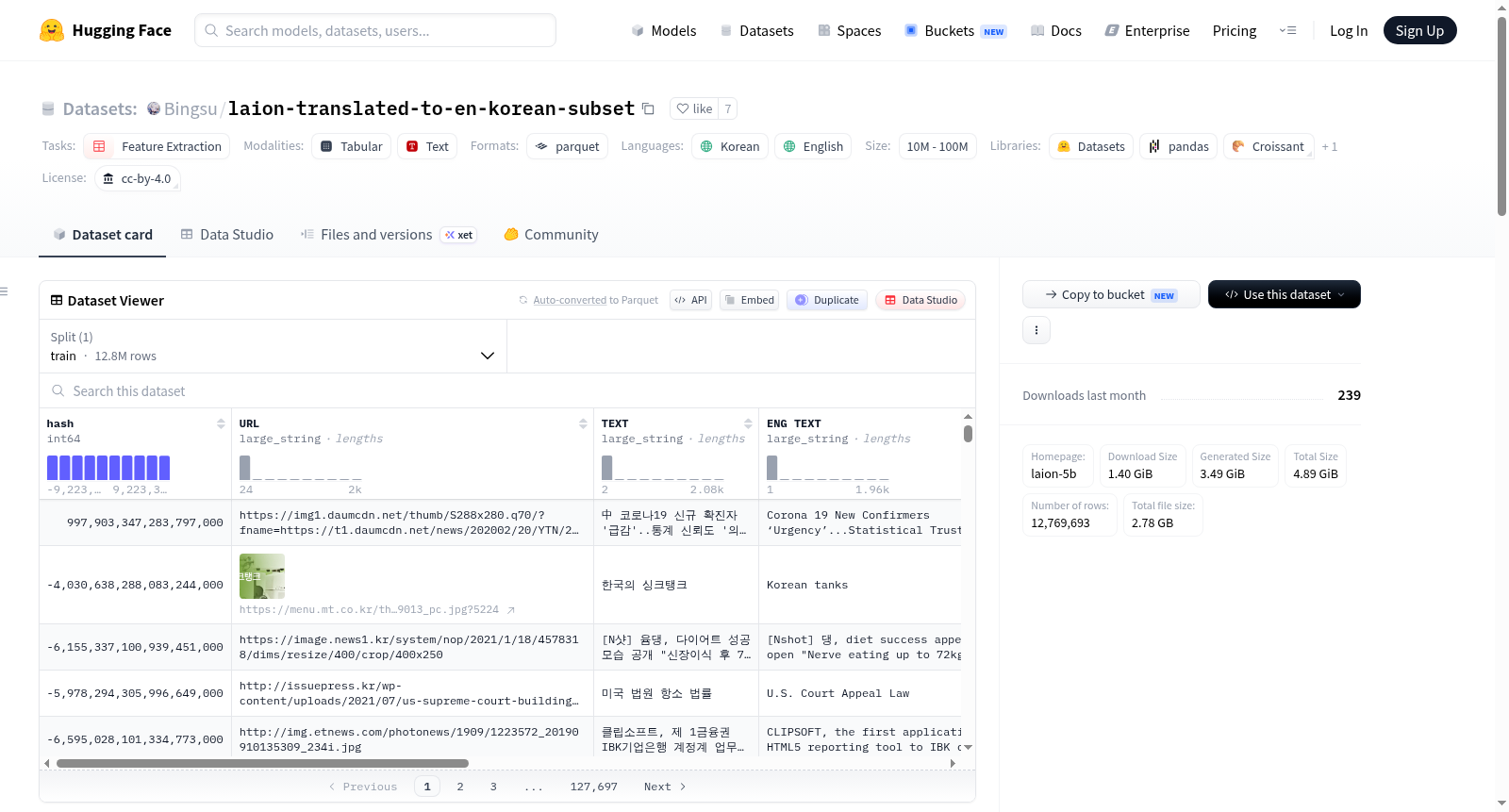Click the hash column histogram bars

point(108,468)
